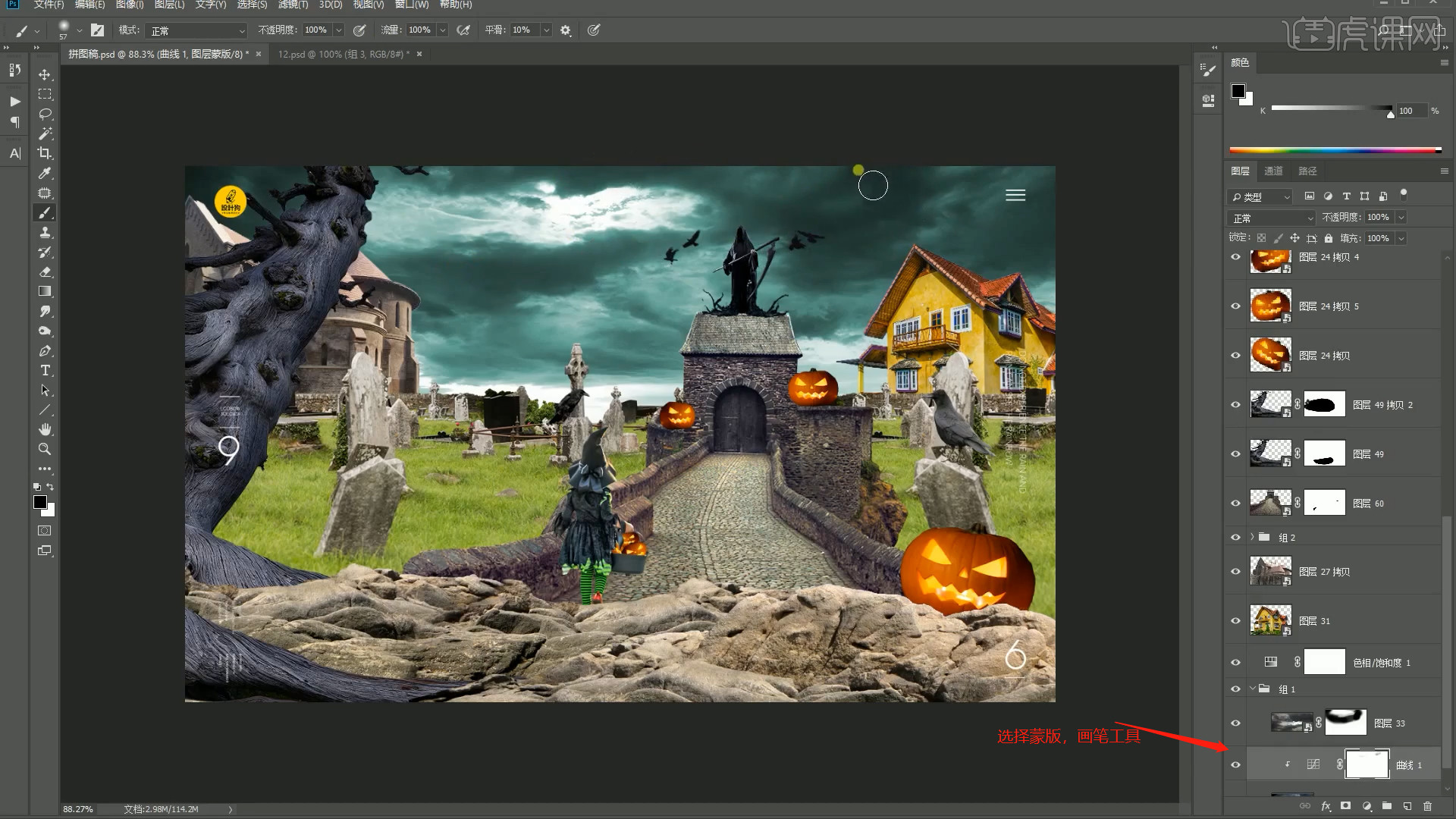This screenshot has width=1456, height=819.
Task: Lock all with the padlock icon
Action: click(x=1329, y=238)
